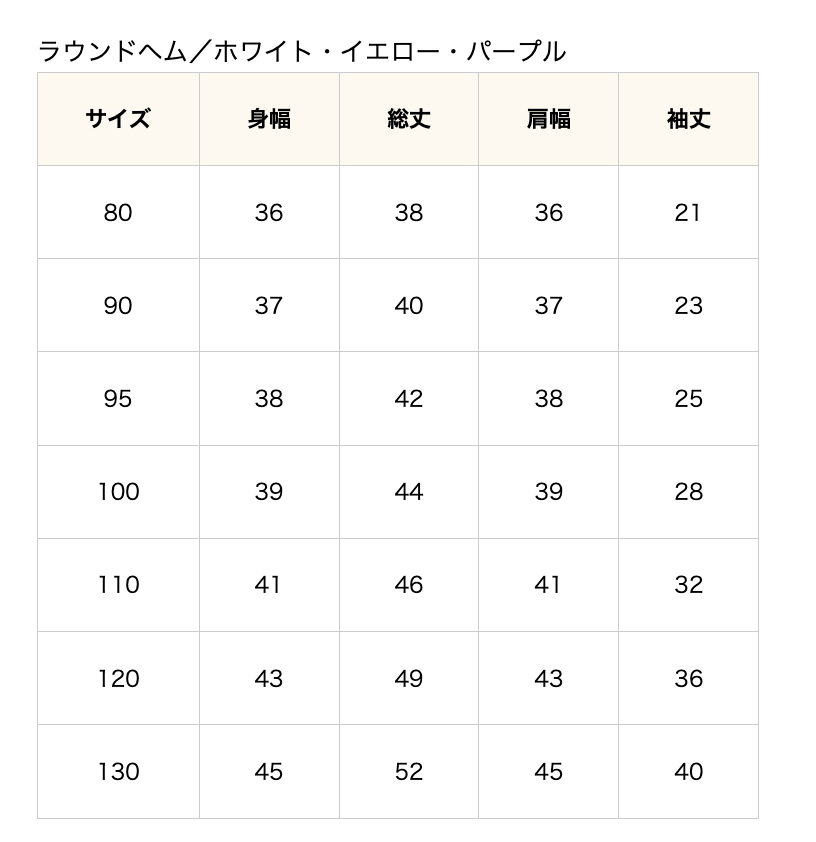The height and width of the screenshot is (842, 816).
Task: Select the 総丈 value 40 for size 90
Action: (409, 305)
